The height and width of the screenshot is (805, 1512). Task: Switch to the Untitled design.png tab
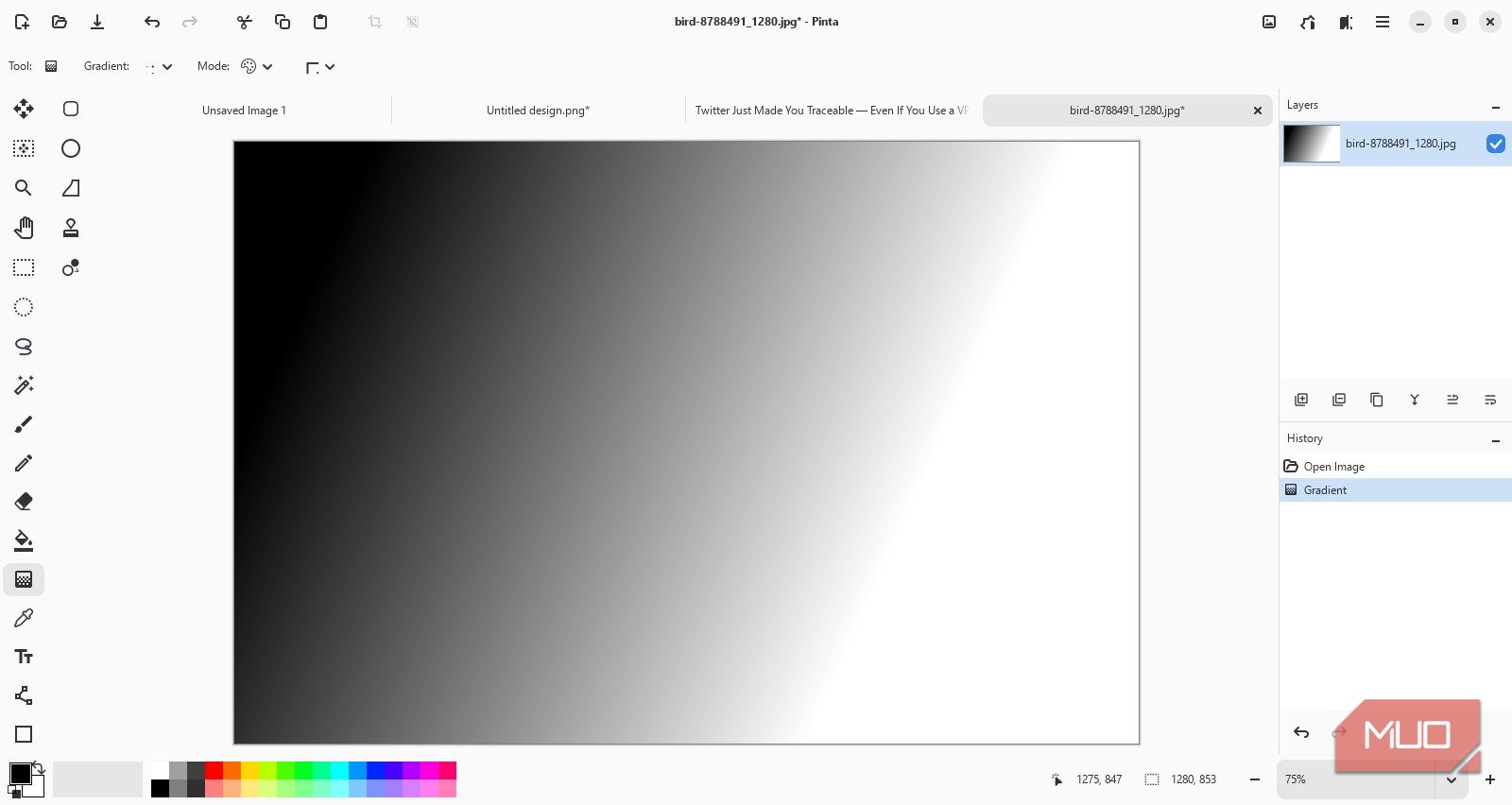click(538, 111)
